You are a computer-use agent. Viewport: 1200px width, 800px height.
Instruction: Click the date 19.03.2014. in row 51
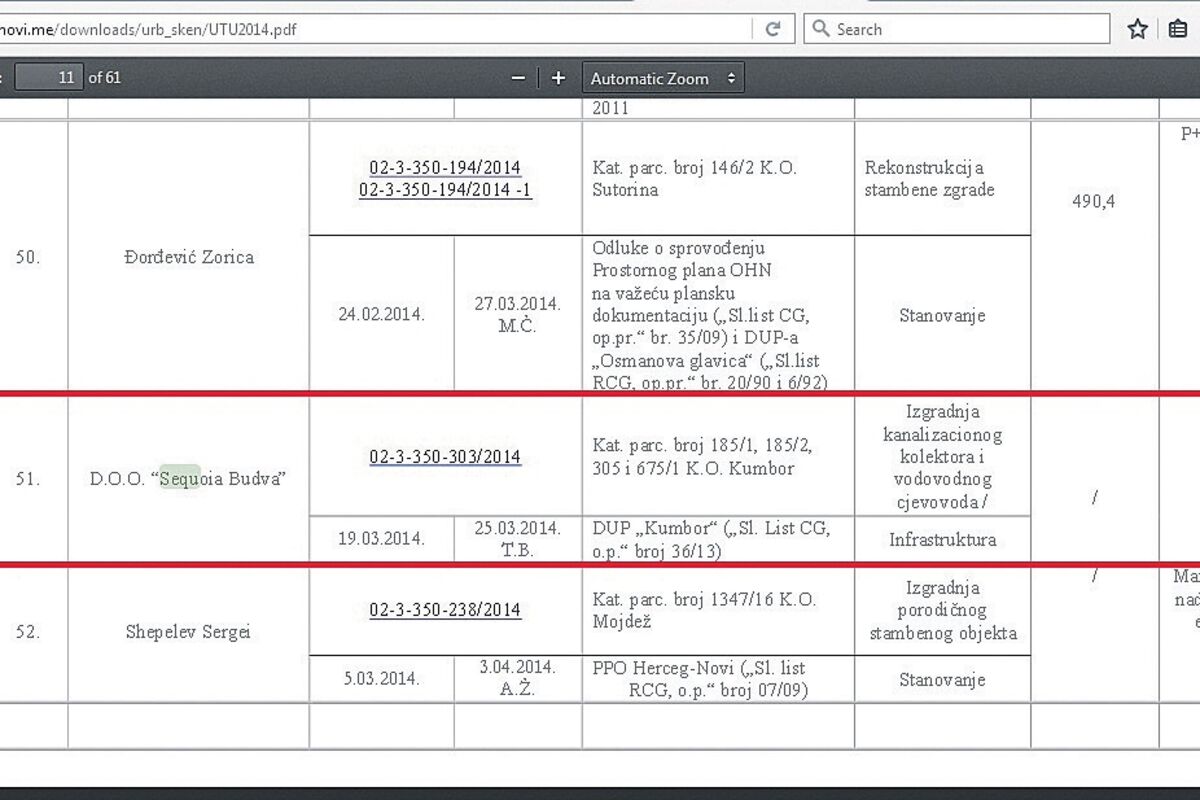click(381, 538)
